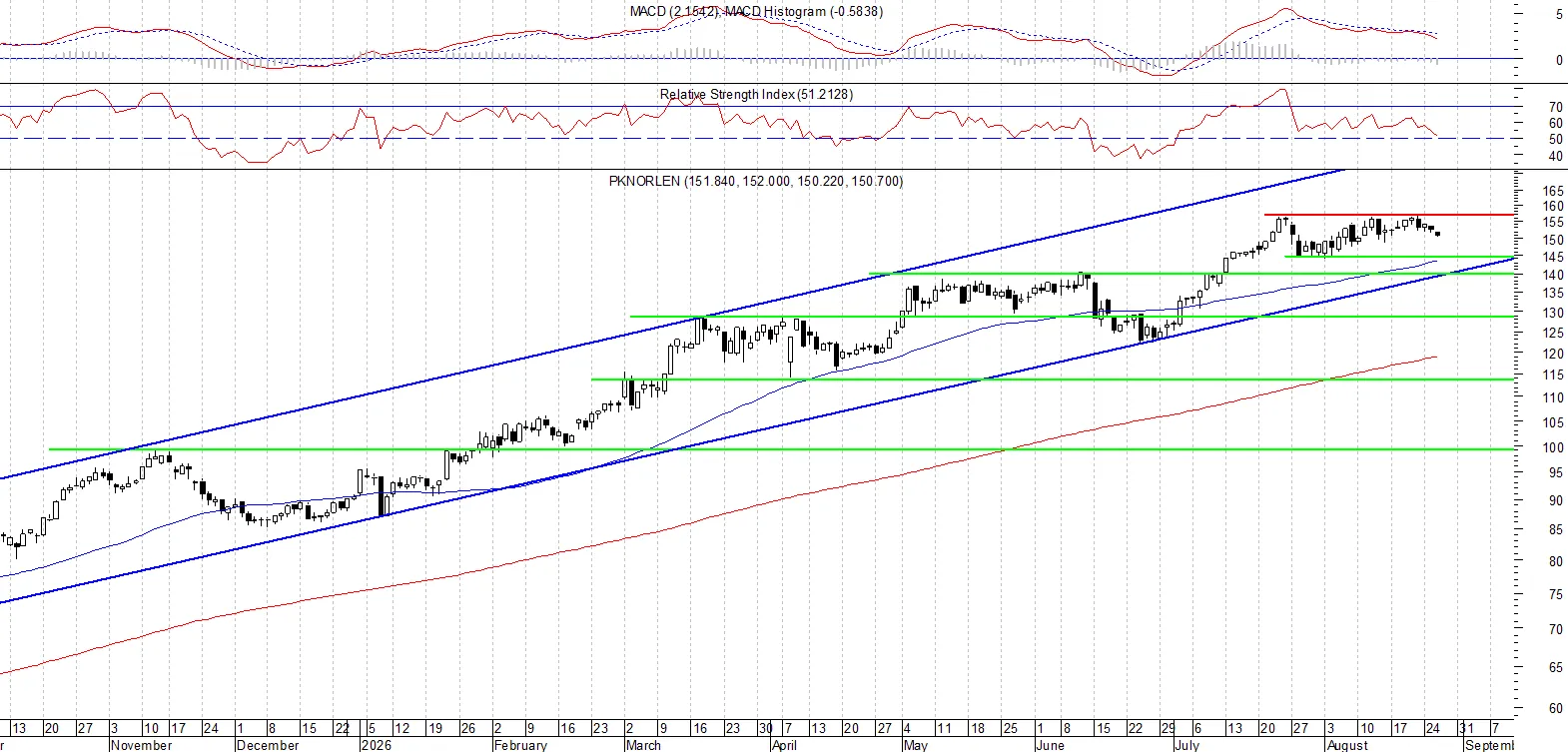Click the red resistance line near 157
The height and width of the screenshot is (752, 1568).
(x=1388, y=215)
